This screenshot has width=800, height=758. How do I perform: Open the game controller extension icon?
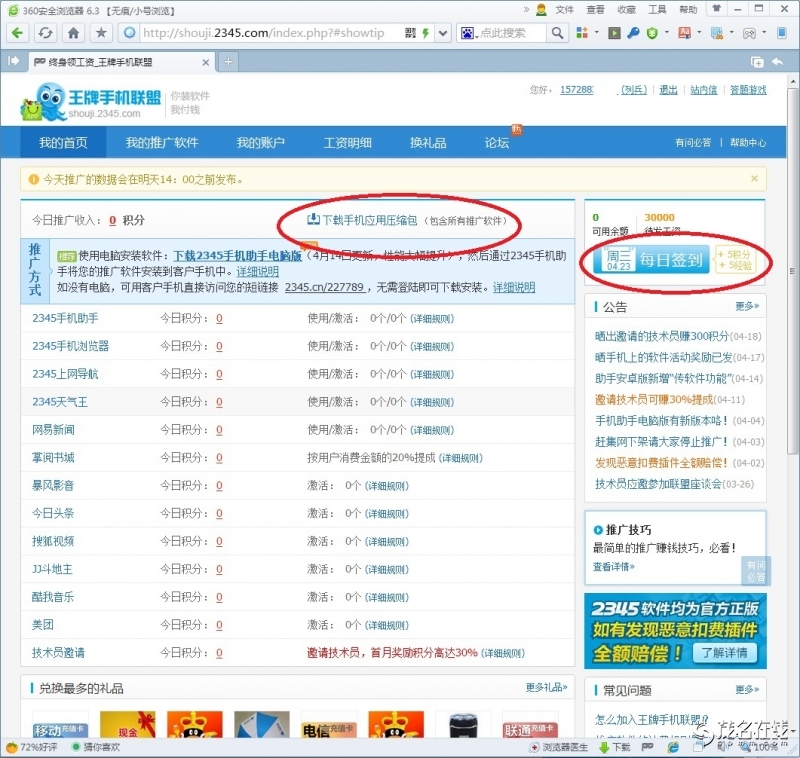(751, 32)
